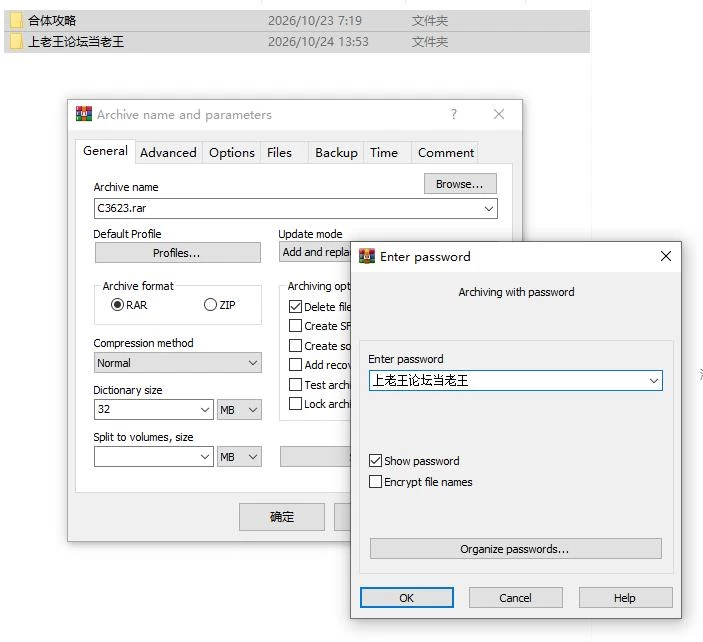Expand the Archive name dropdown

click(489, 208)
